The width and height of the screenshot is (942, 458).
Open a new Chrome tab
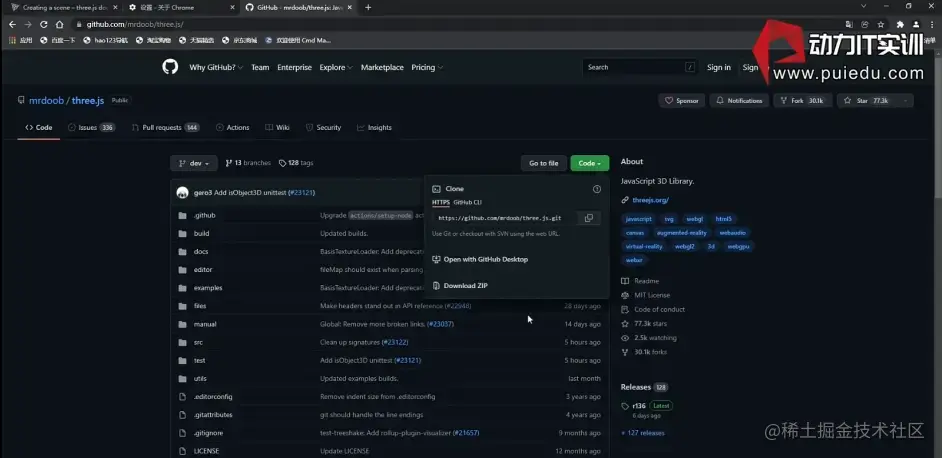click(368, 7)
